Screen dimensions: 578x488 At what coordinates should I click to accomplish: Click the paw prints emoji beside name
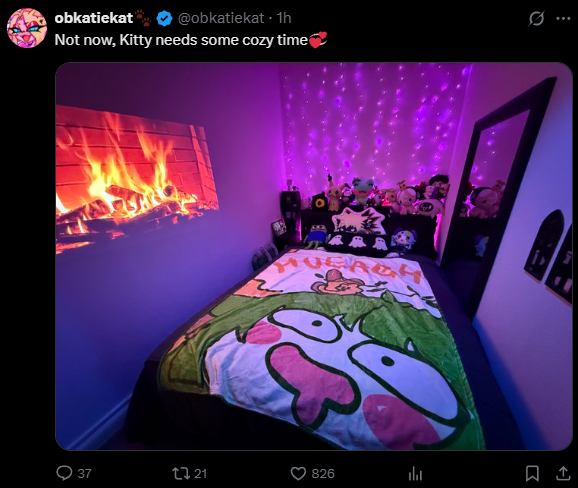(143, 18)
